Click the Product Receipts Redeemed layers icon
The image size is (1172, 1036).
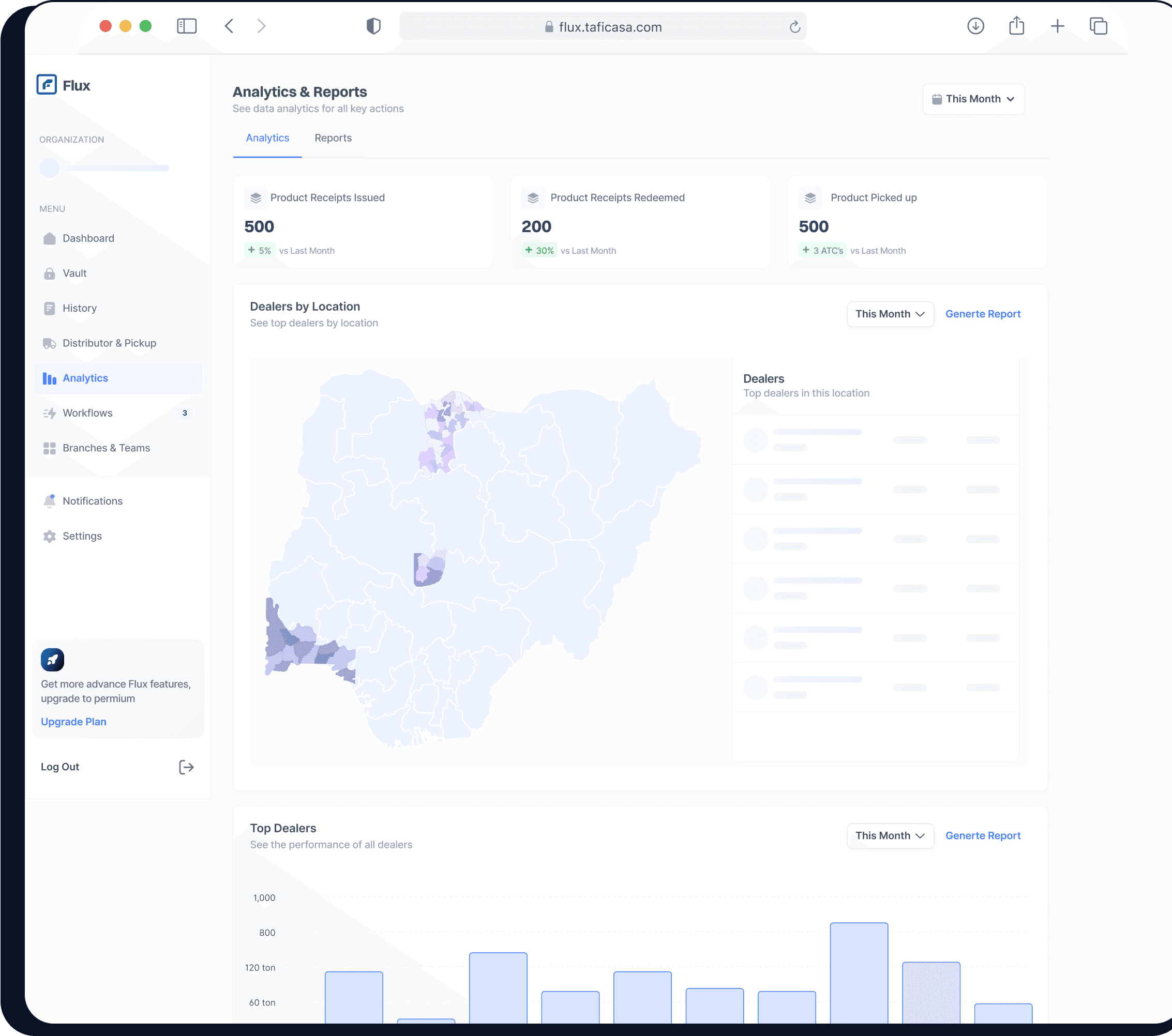(x=533, y=197)
